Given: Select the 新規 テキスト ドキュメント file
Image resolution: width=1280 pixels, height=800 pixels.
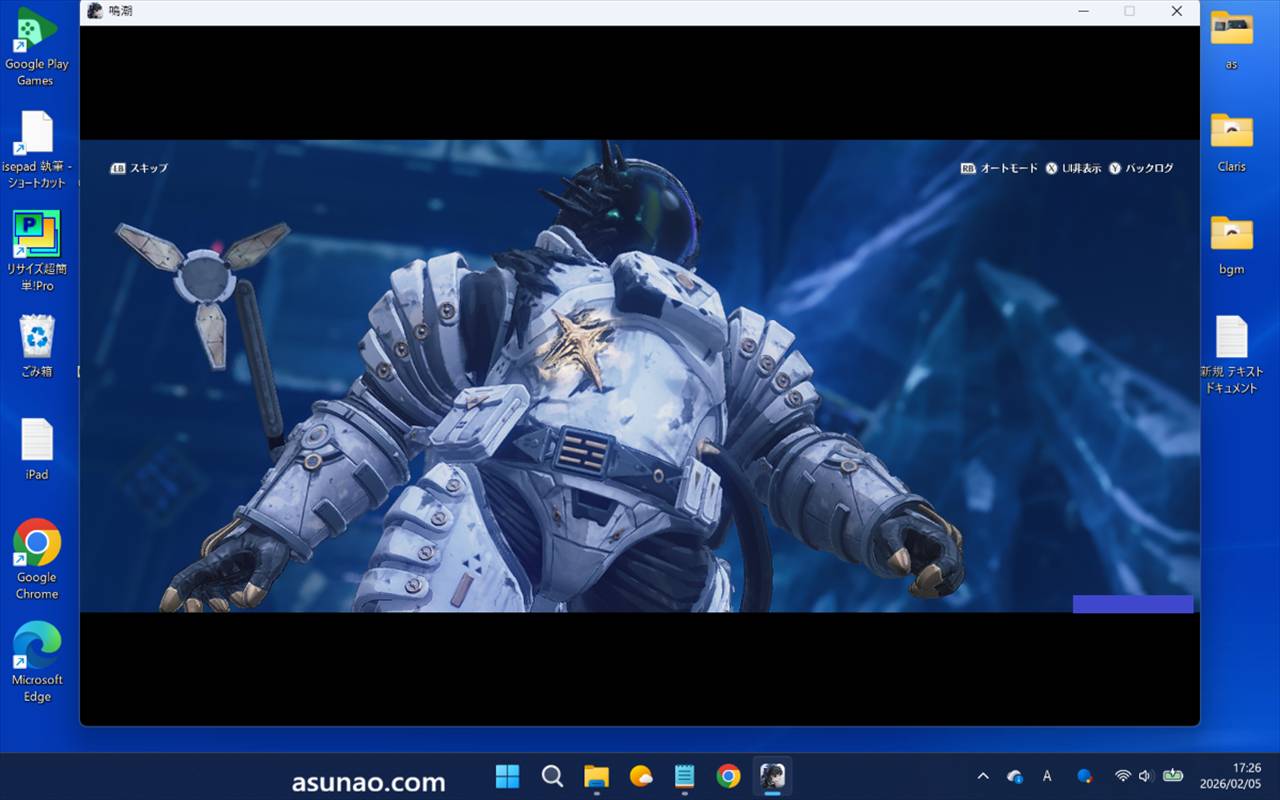Looking at the screenshot, I should pos(1231,354).
